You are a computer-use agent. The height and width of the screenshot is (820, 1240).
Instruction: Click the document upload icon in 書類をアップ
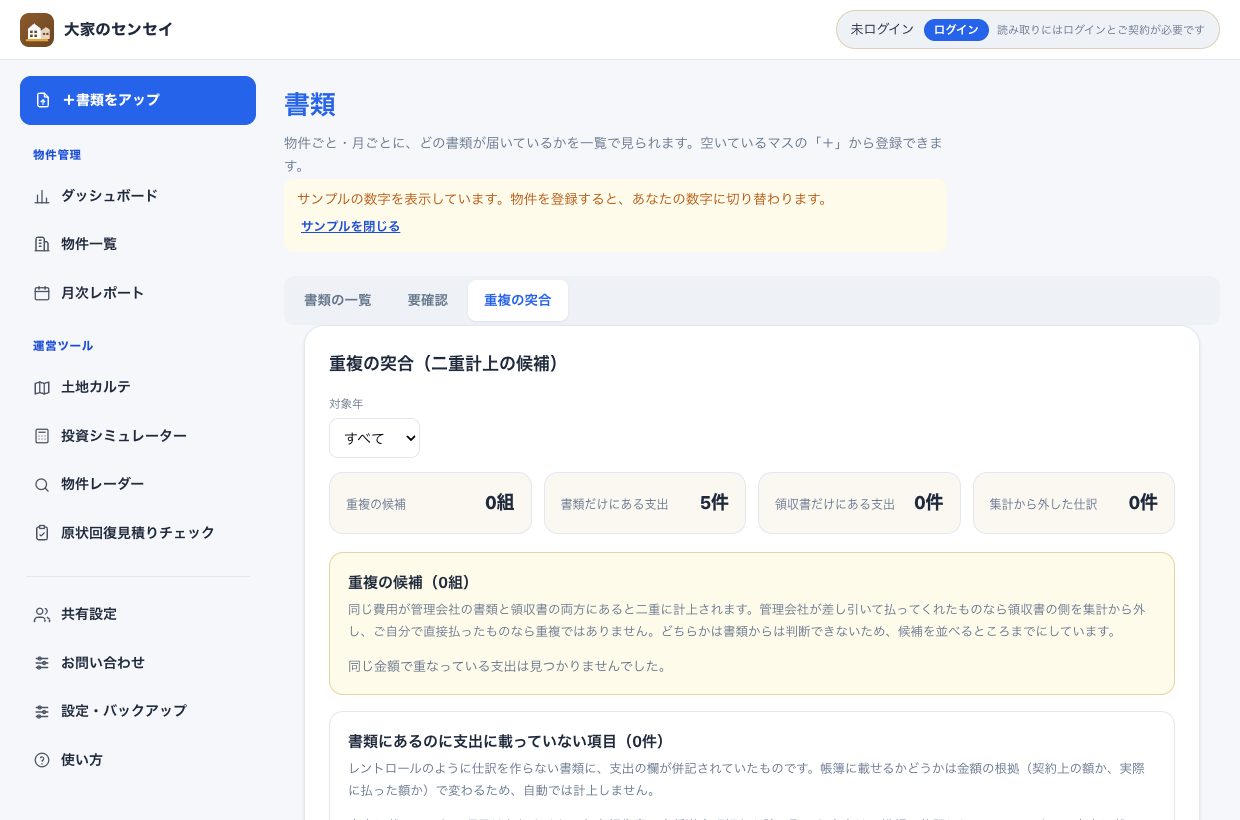43,100
